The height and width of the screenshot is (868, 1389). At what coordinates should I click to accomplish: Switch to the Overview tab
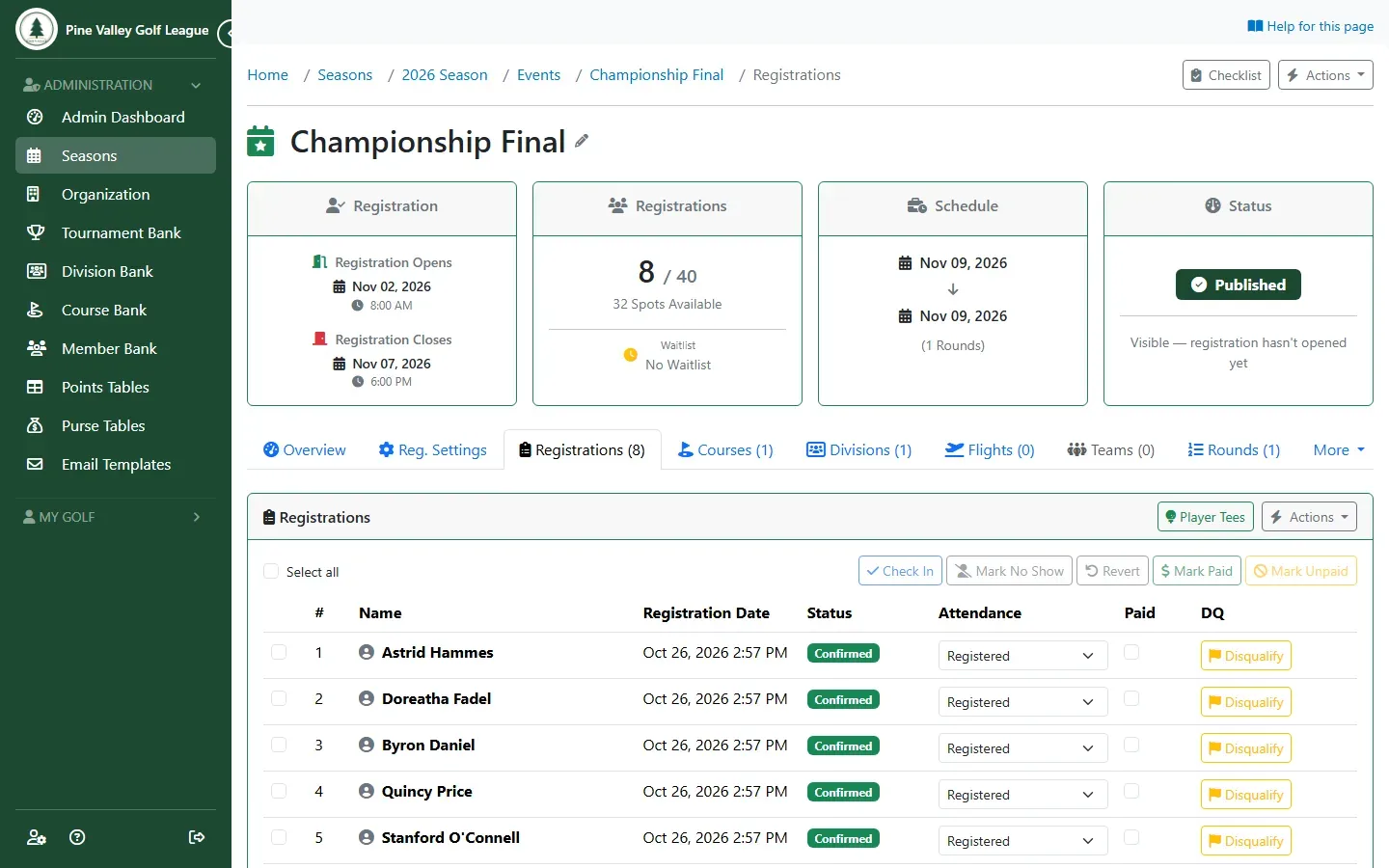305,450
